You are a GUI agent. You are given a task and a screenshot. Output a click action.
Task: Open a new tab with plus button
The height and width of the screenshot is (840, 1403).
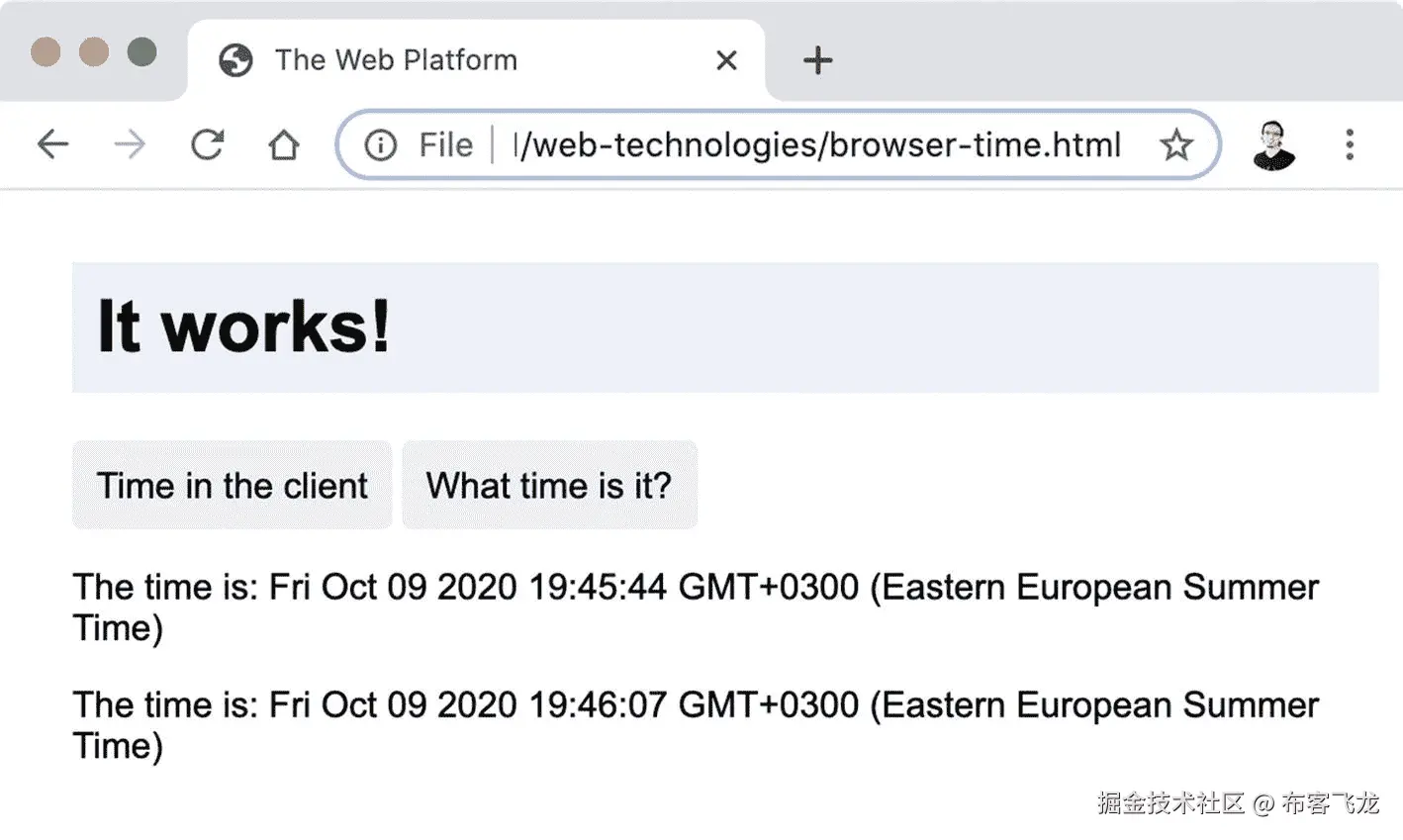point(817,60)
